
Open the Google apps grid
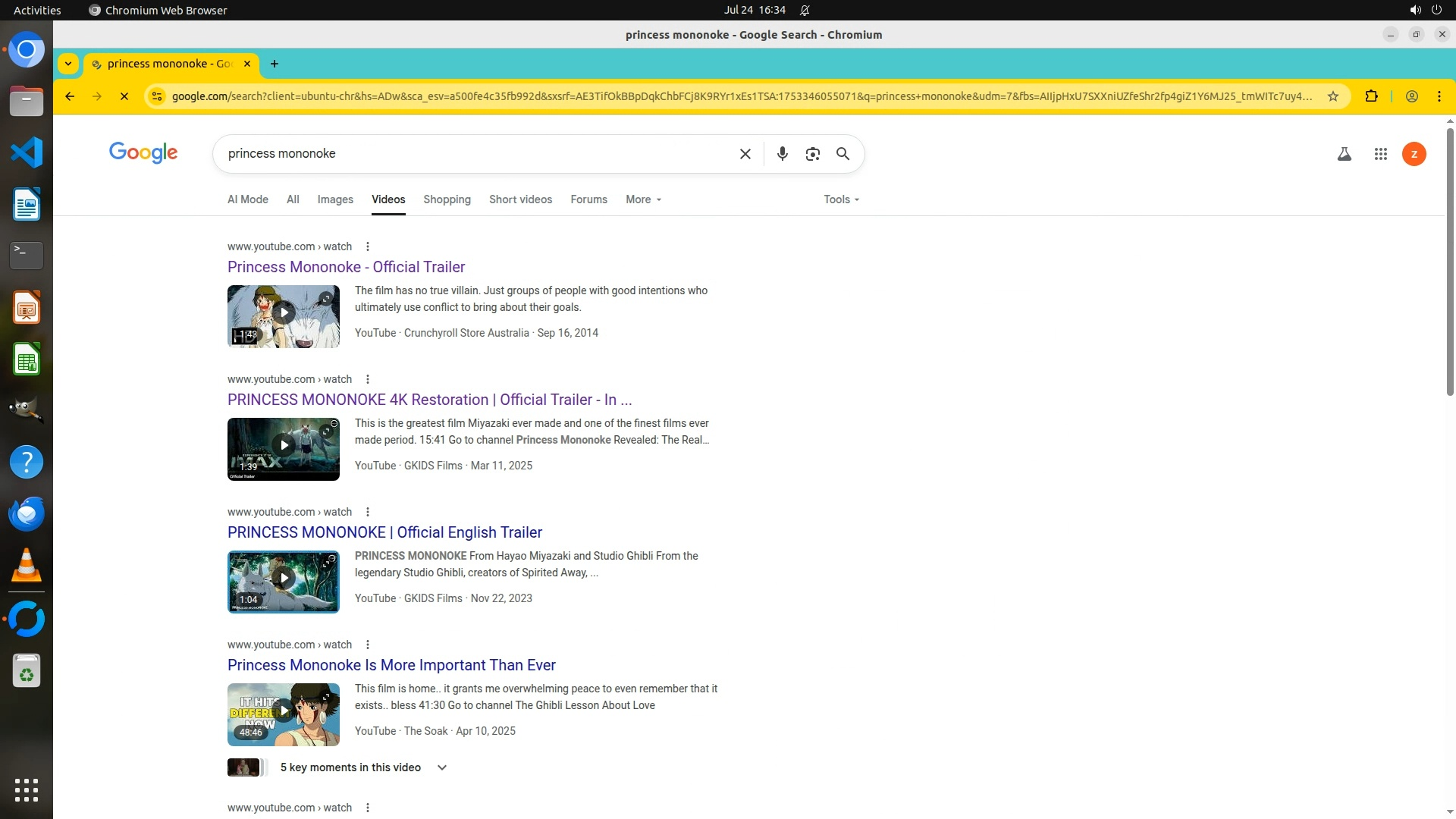tap(1380, 154)
